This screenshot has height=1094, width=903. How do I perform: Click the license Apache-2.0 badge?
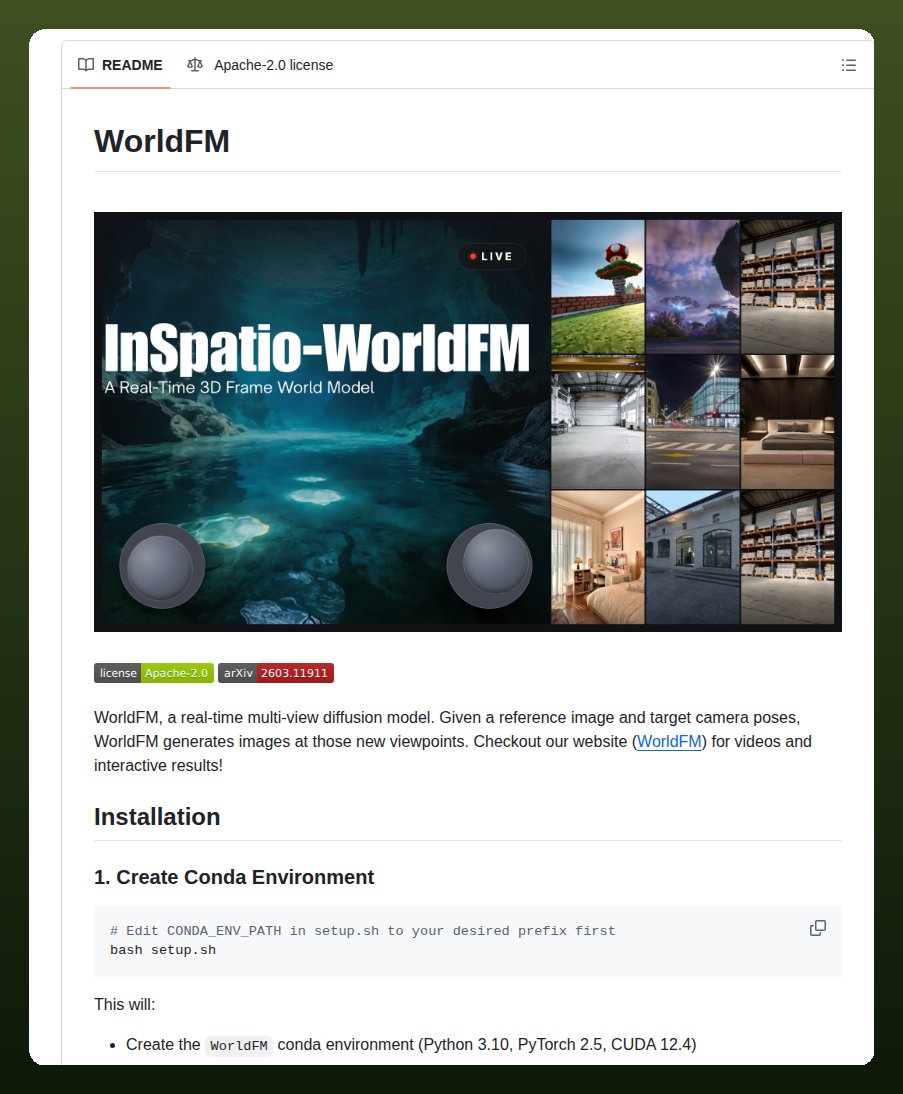[x=154, y=673]
